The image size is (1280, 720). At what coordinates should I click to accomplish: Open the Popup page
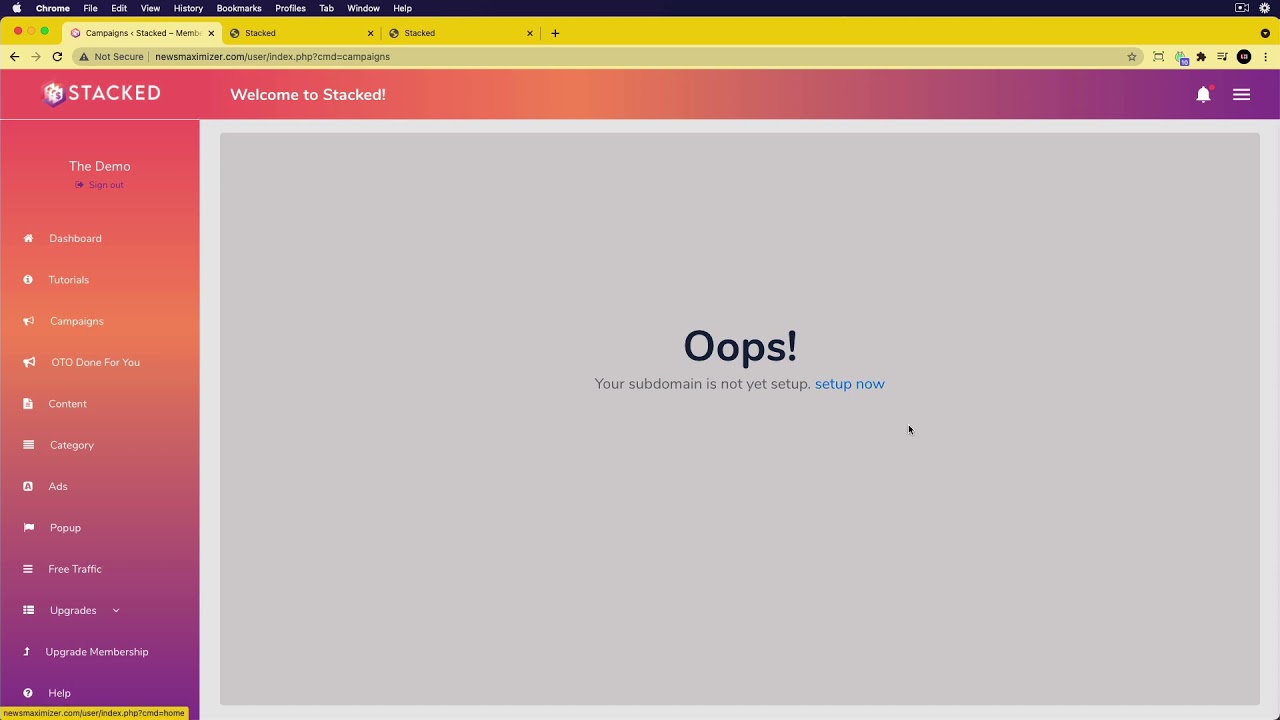pyautogui.click(x=66, y=527)
